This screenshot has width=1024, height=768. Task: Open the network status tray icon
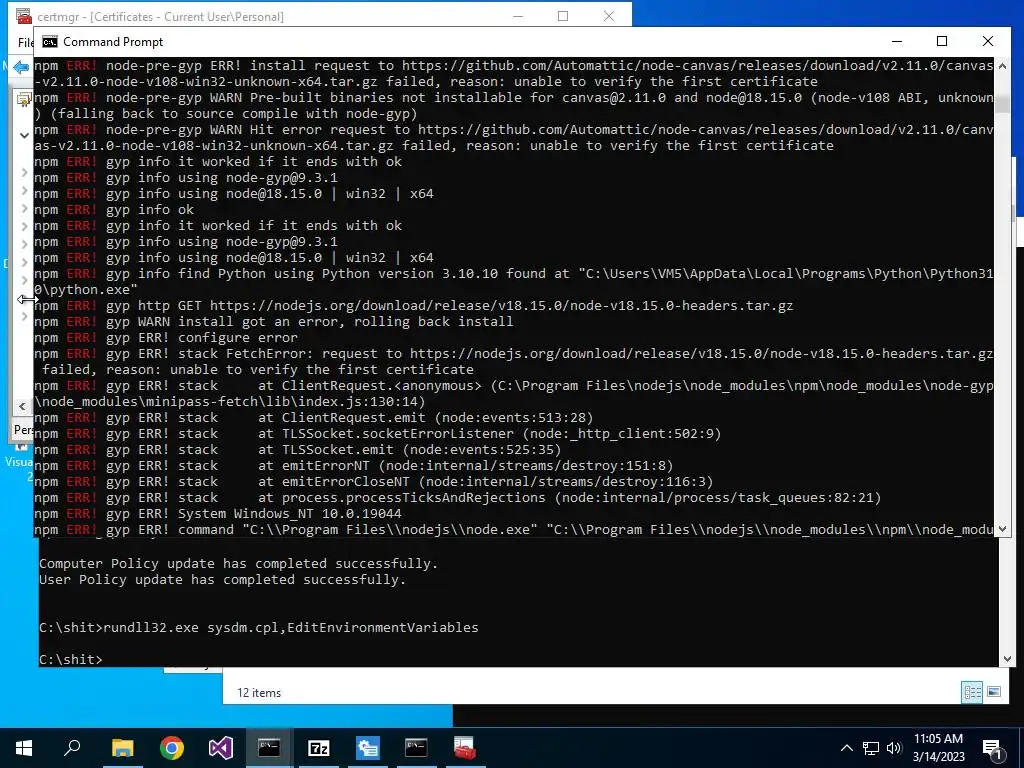click(871, 748)
